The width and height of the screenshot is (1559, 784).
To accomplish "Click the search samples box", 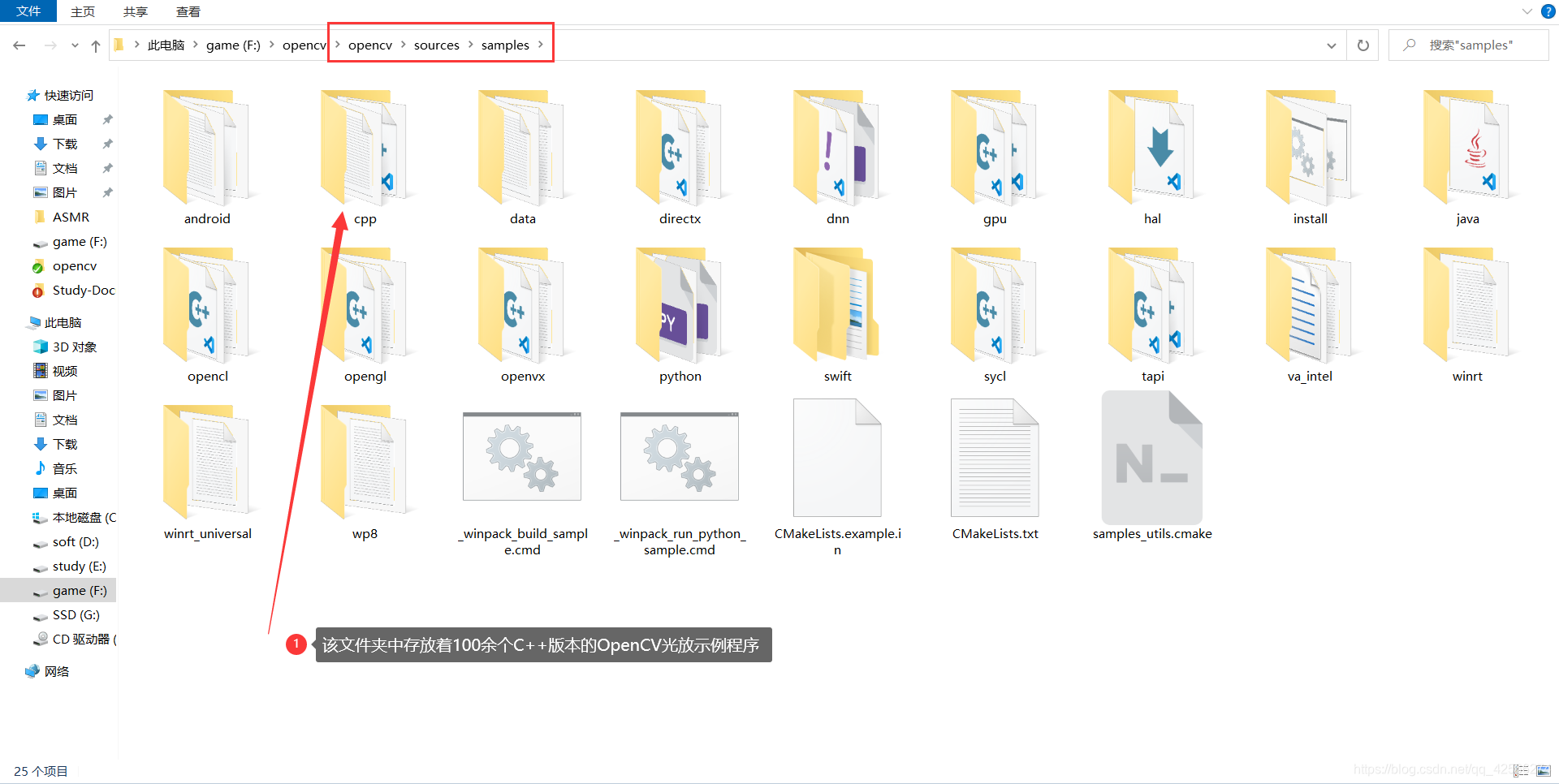I will [x=1470, y=45].
